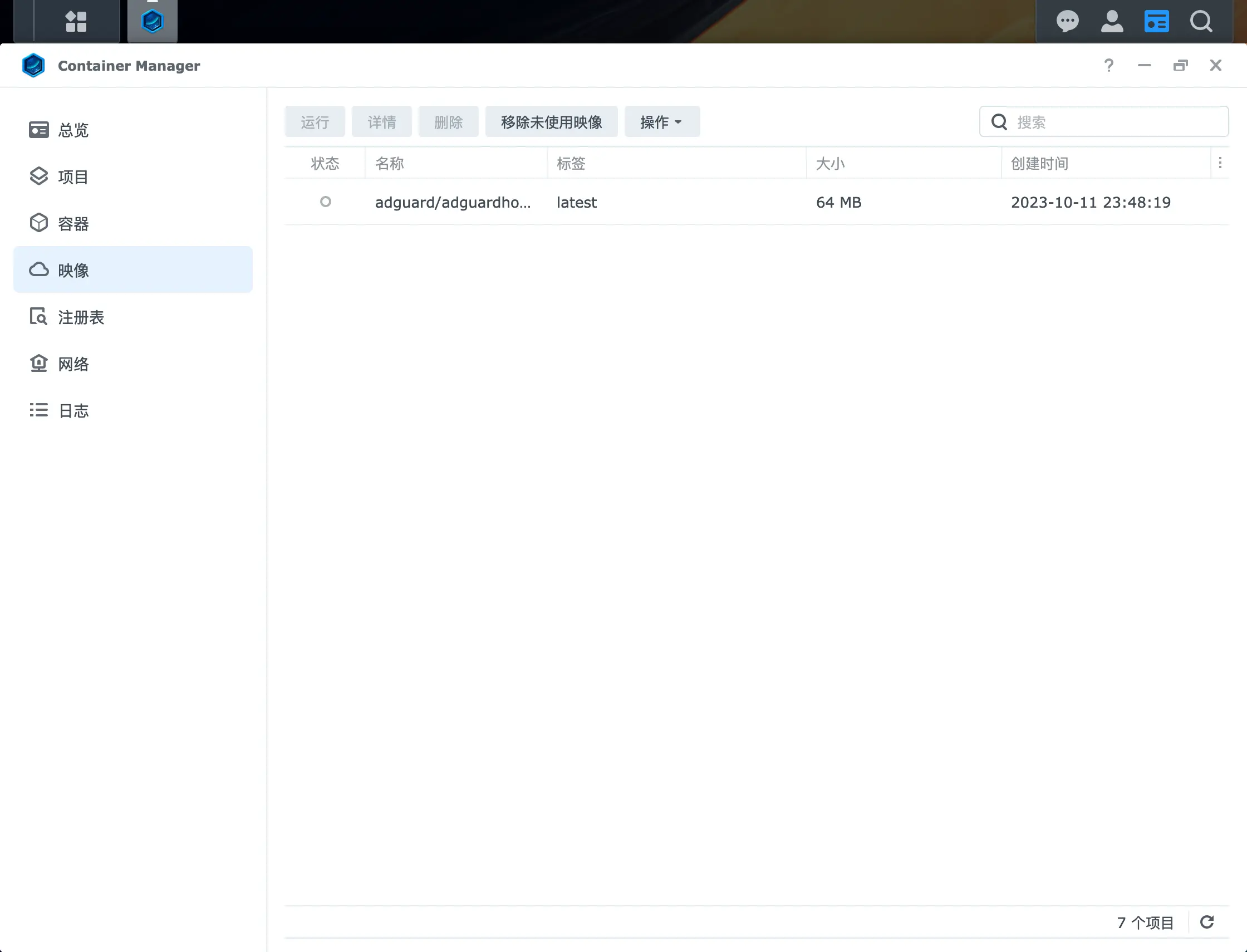Open the user account options icon
The height and width of the screenshot is (952, 1247).
[1112, 22]
